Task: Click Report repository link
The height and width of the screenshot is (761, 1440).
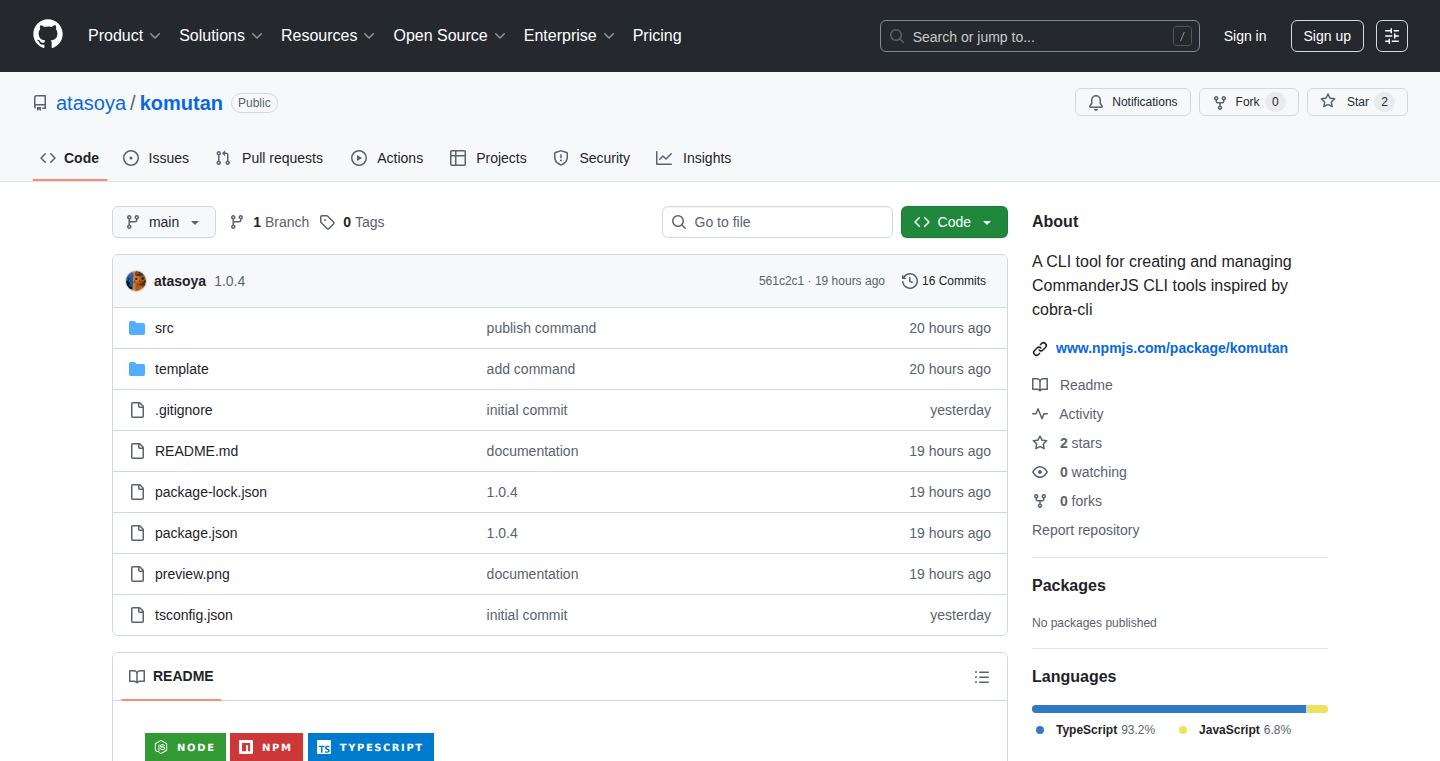Action: click(x=1086, y=530)
